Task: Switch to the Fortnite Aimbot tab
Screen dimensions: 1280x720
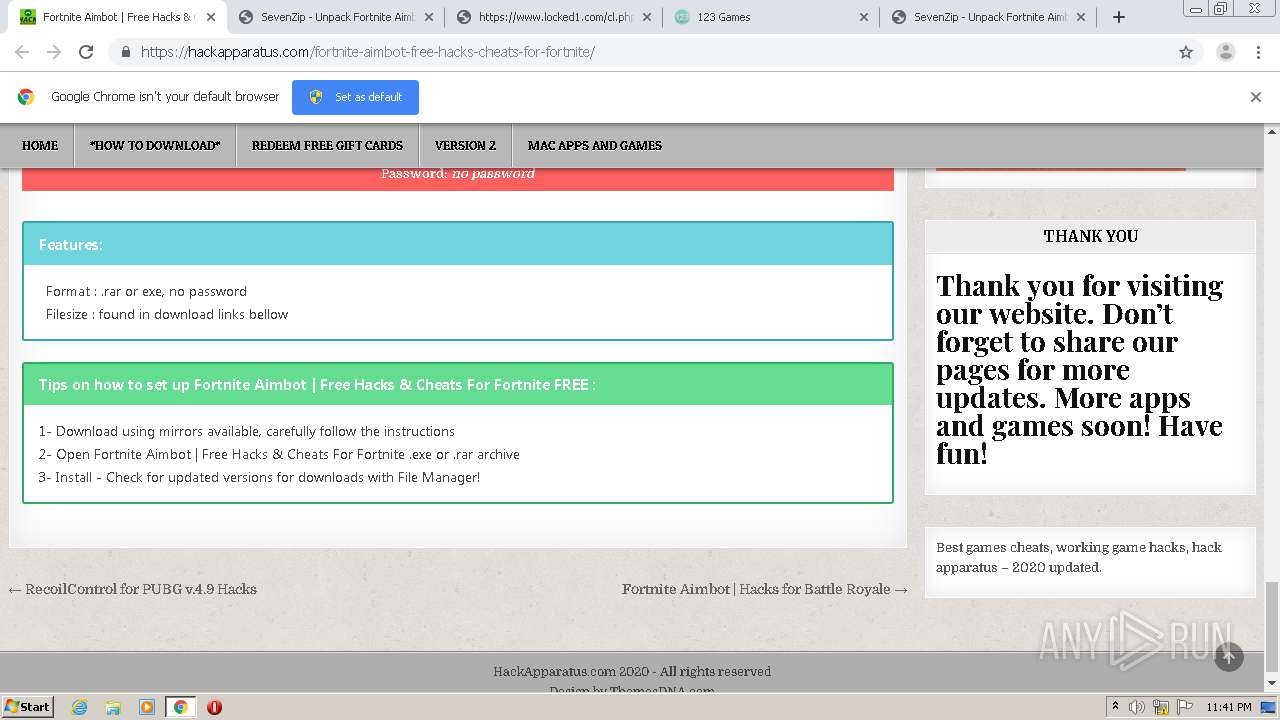Action: (x=118, y=17)
